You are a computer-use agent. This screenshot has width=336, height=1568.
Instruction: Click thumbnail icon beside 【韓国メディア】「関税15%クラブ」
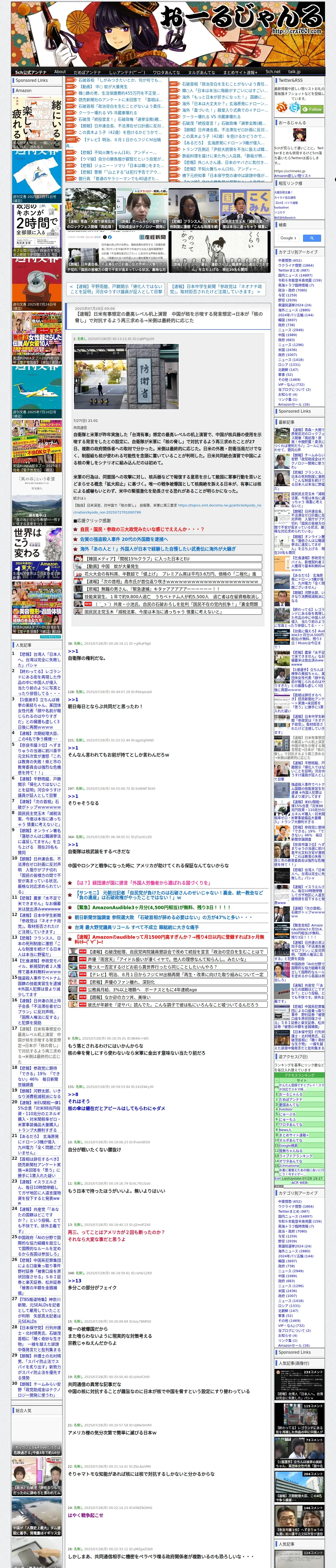pos(79,558)
